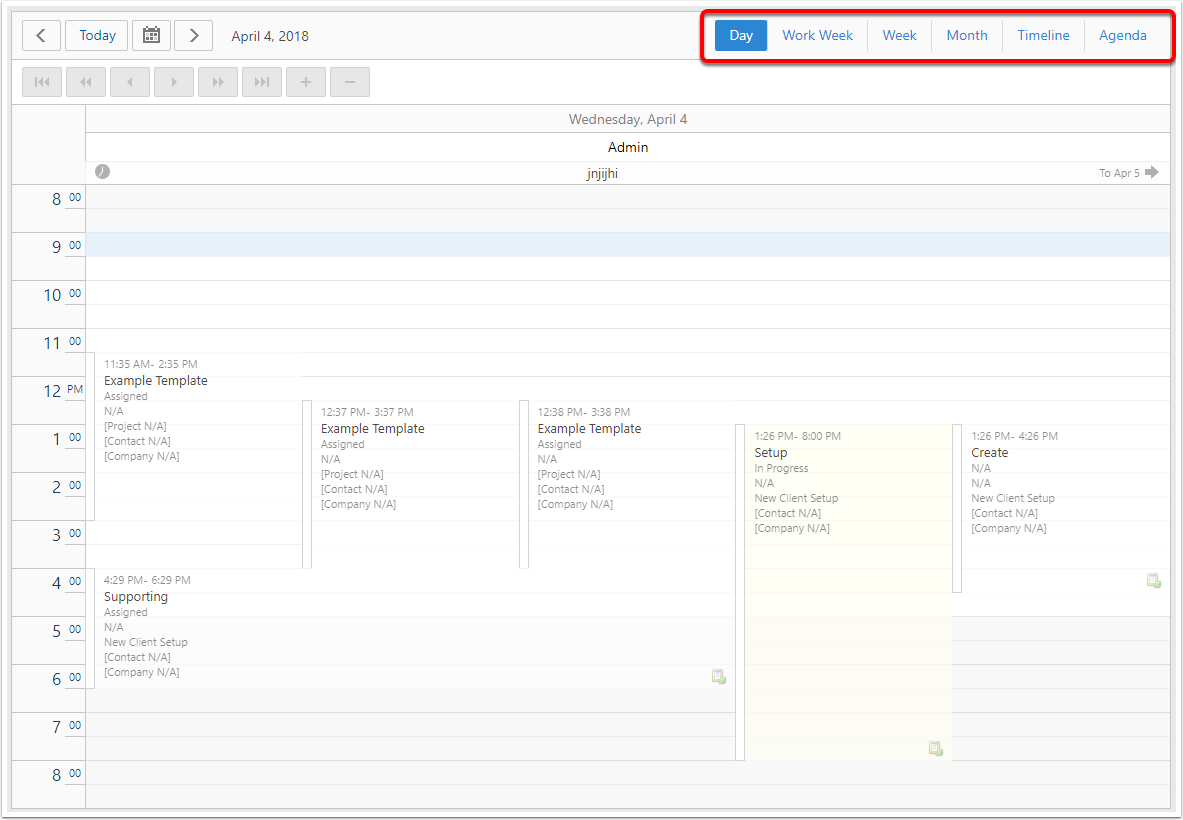1183x820 pixels.
Task: Click the Today button
Action: 97,35
